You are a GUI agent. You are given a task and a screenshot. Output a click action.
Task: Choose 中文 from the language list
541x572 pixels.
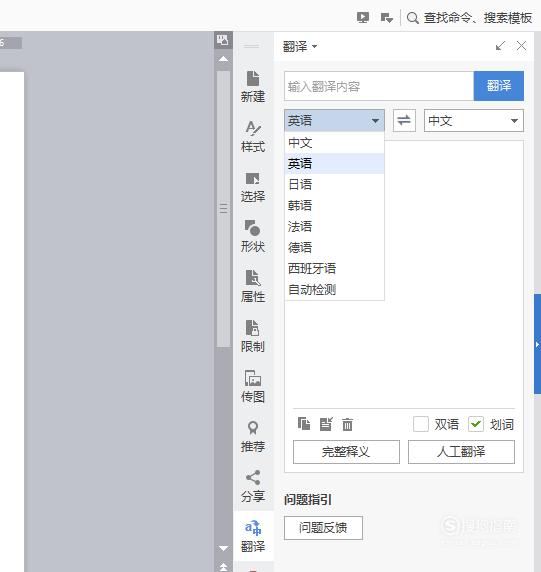334,143
